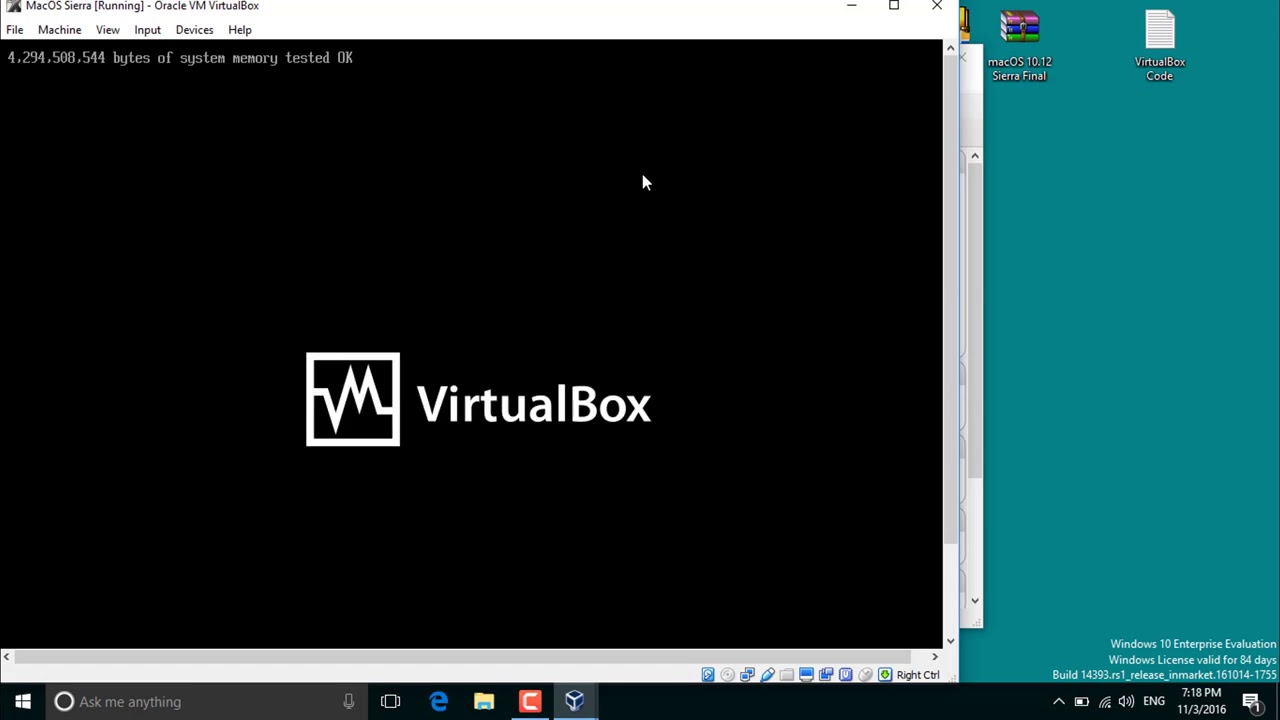Click VM vertical scrollbar down arrow
Image resolution: width=1280 pixels, height=720 pixels.
[x=950, y=641]
